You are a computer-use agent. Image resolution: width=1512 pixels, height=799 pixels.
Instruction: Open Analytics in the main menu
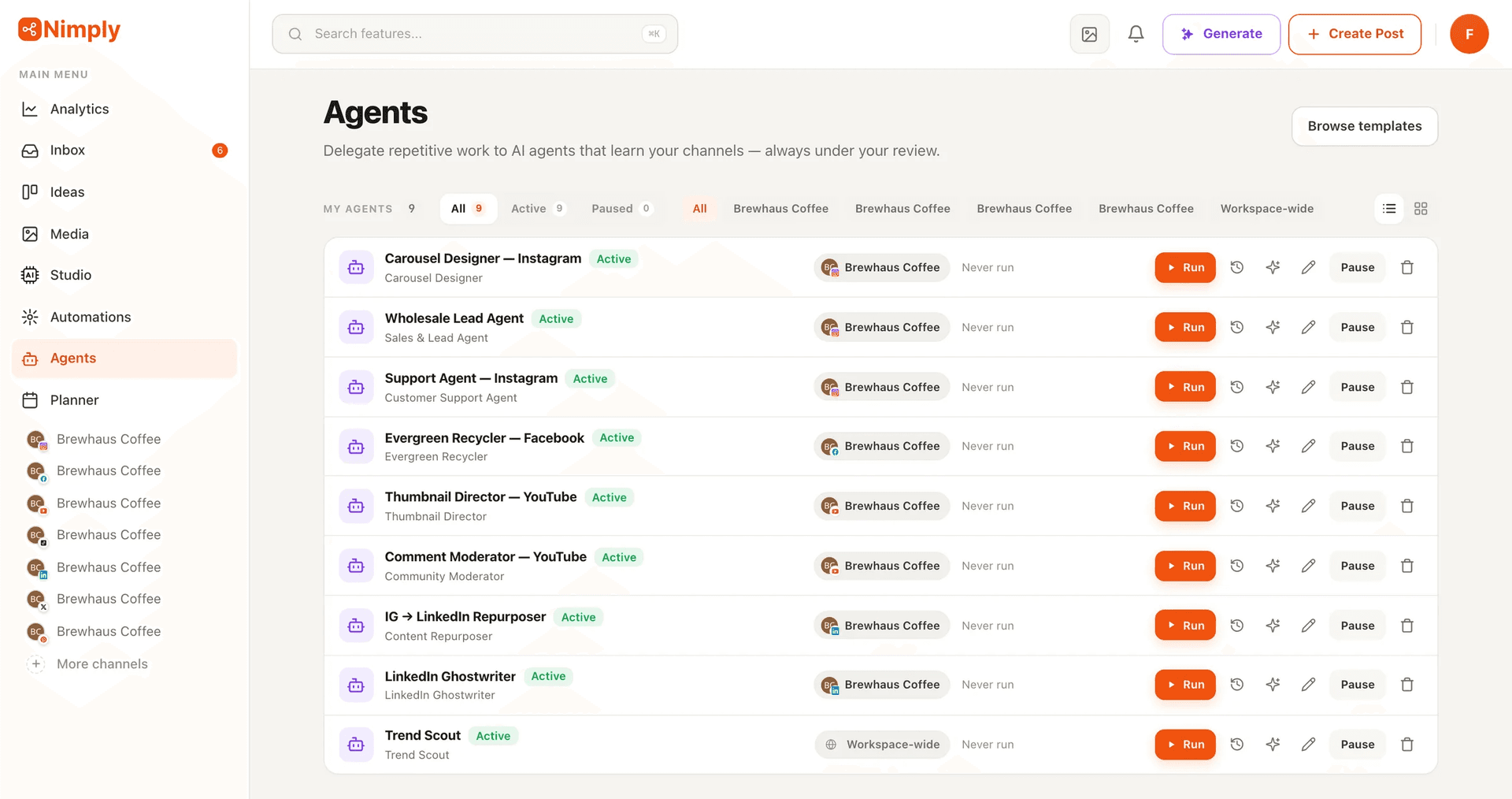124,109
